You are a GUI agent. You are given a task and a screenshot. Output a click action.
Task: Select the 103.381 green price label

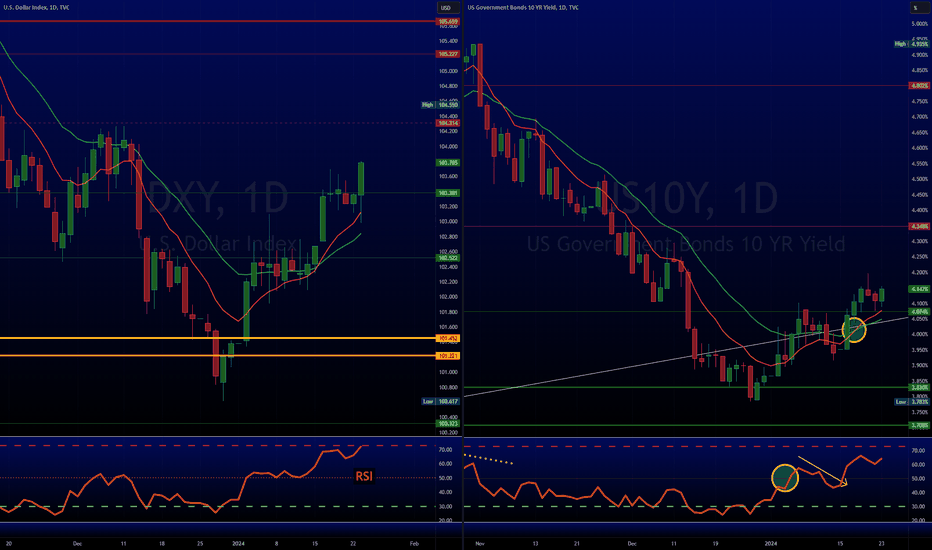448,193
